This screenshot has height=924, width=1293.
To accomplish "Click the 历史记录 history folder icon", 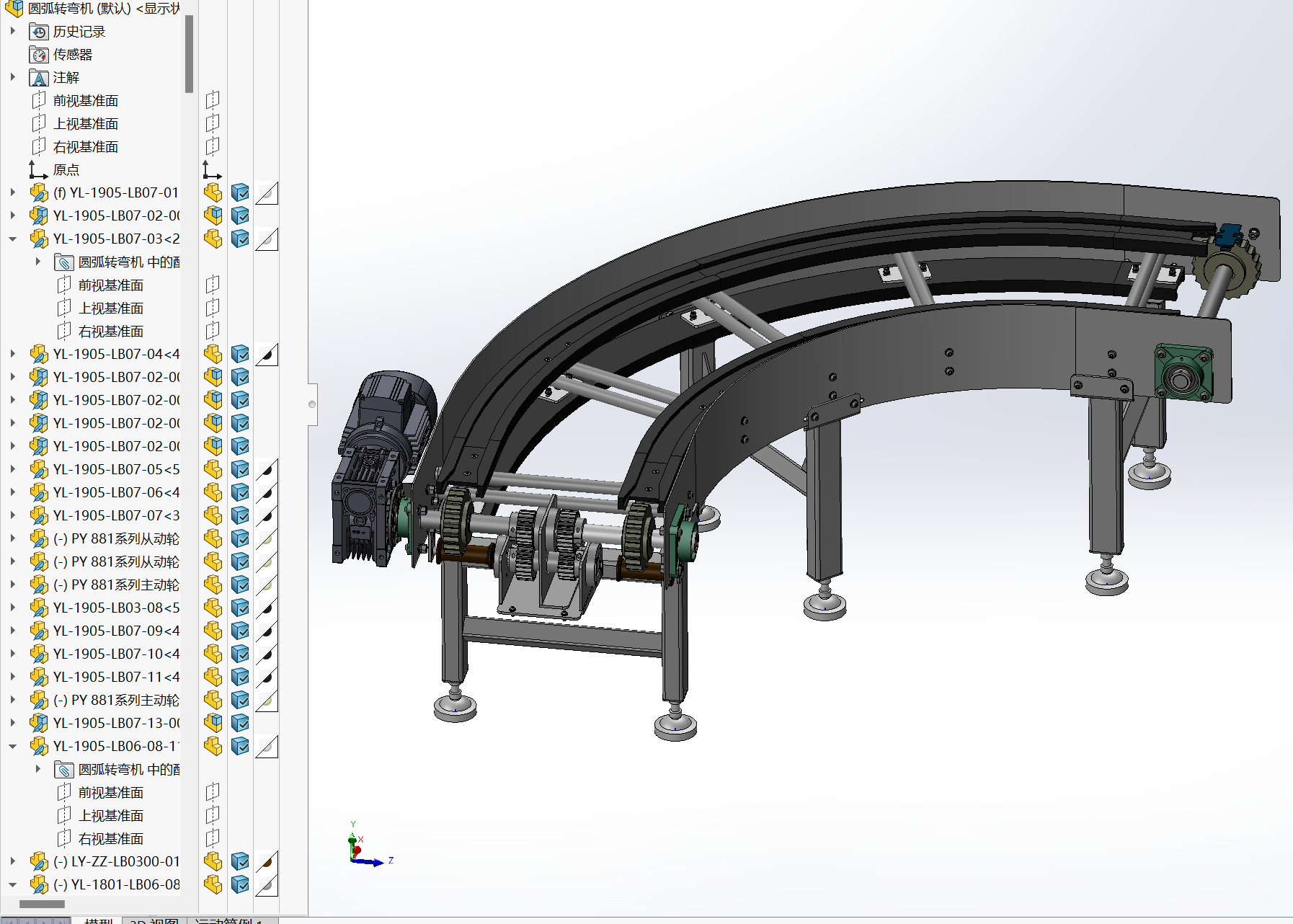I will pos(39,32).
